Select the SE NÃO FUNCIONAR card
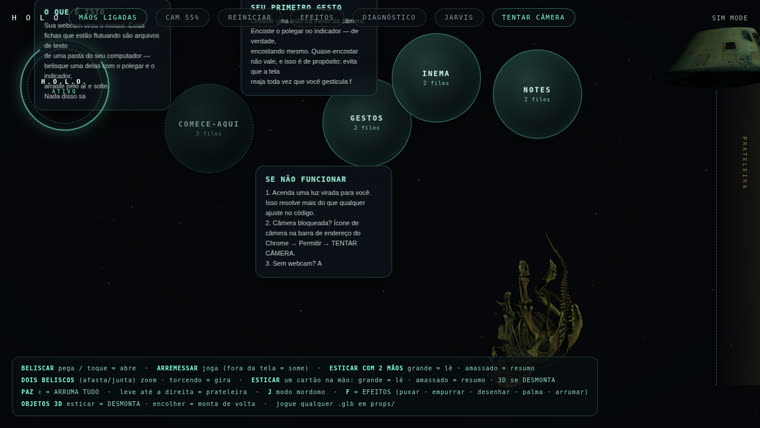Image resolution: width=760 pixels, height=428 pixels. (x=323, y=222)
